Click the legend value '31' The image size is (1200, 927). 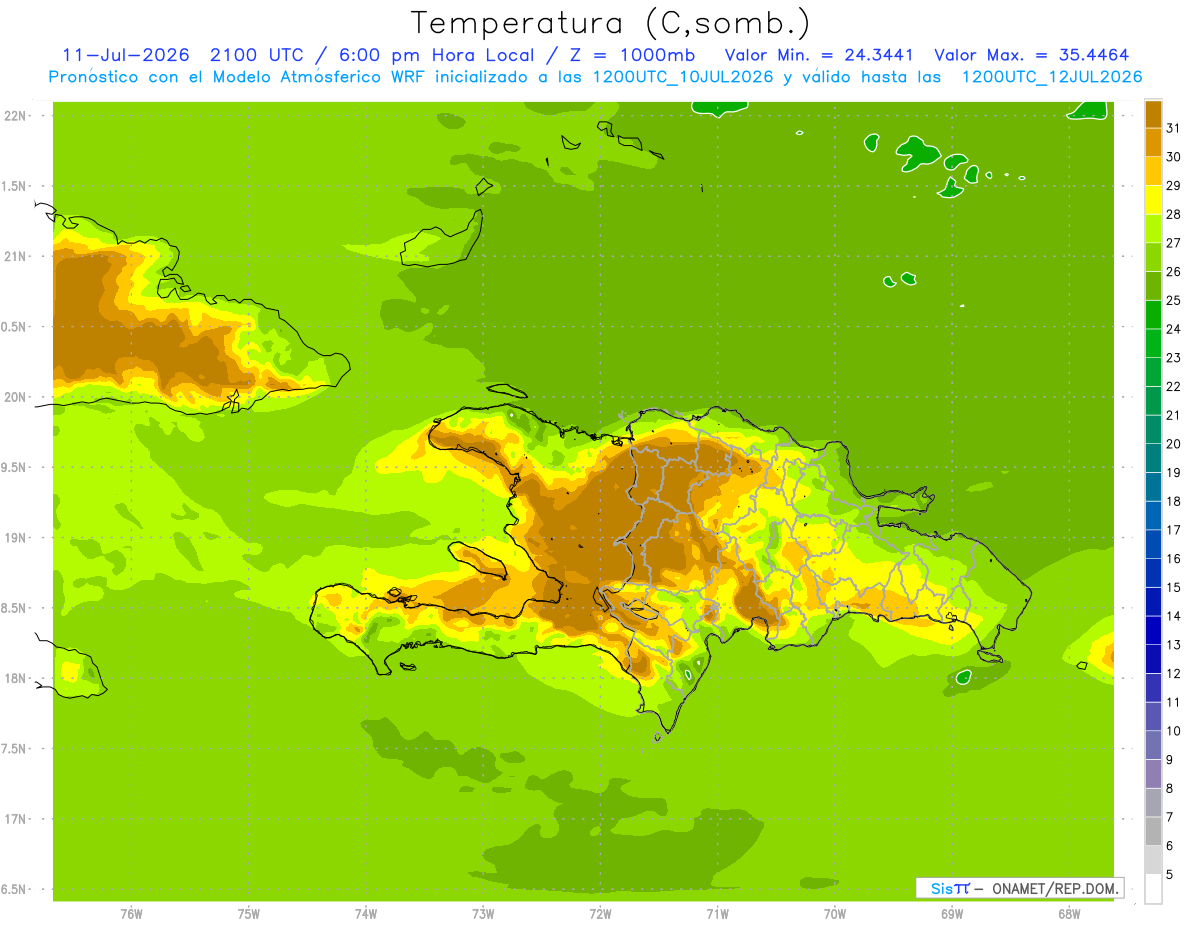click(x=1174, y=128)
